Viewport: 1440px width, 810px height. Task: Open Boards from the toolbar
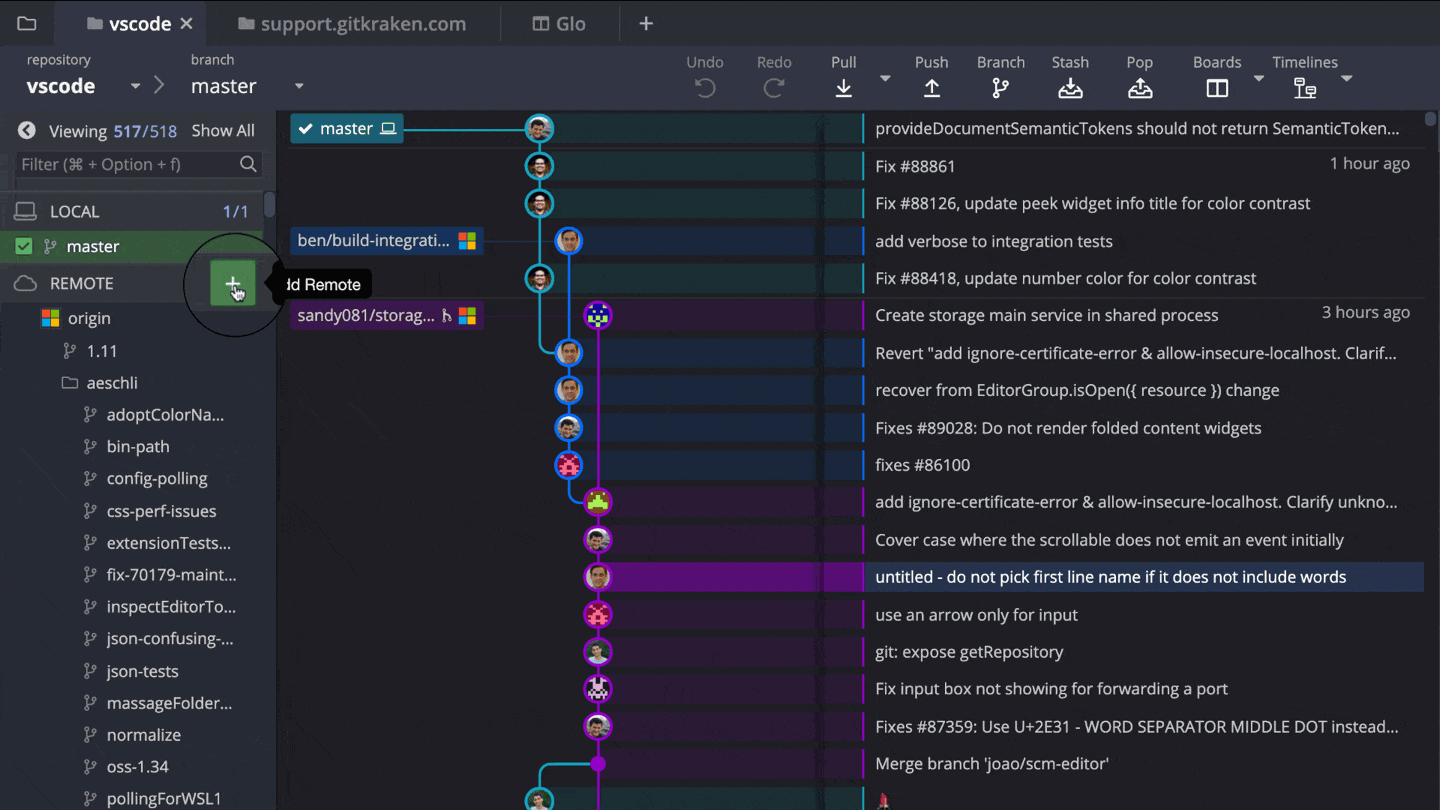tap(1217, 88)
